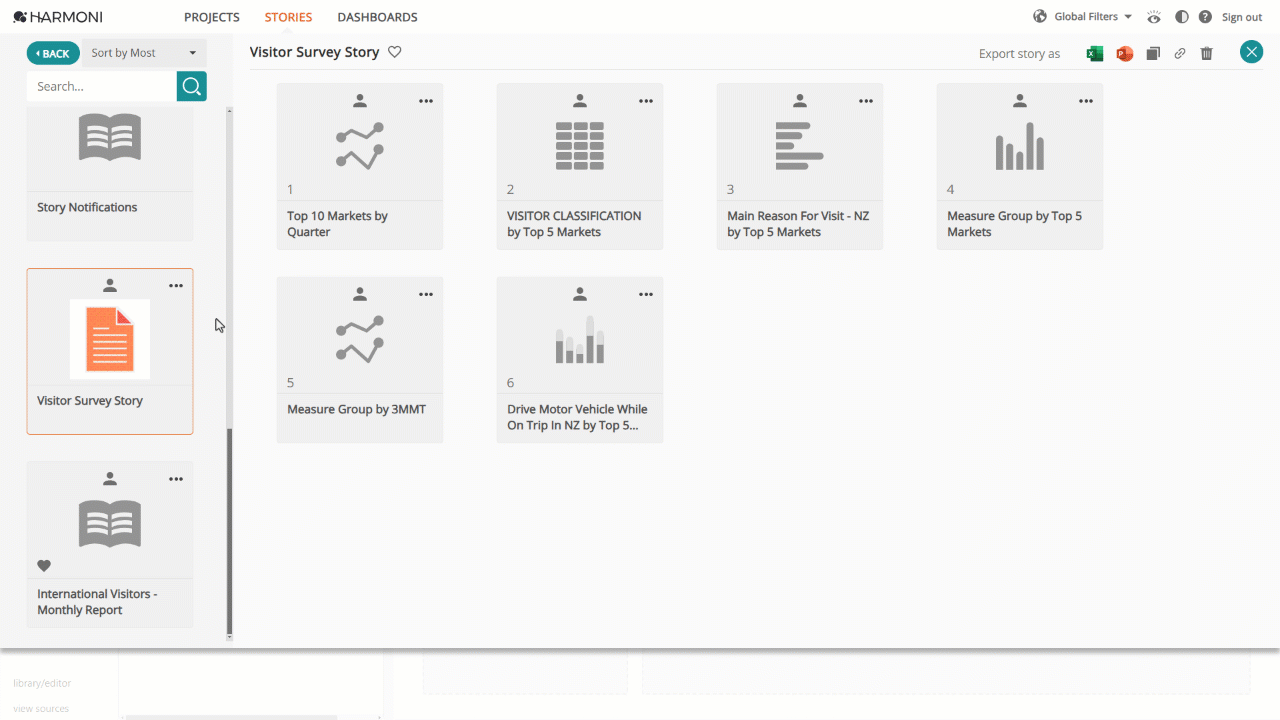Click line chart icon of Top 10 Markets
The image size is (1280, 720).
pyautogui.click(x=360, y=146)
